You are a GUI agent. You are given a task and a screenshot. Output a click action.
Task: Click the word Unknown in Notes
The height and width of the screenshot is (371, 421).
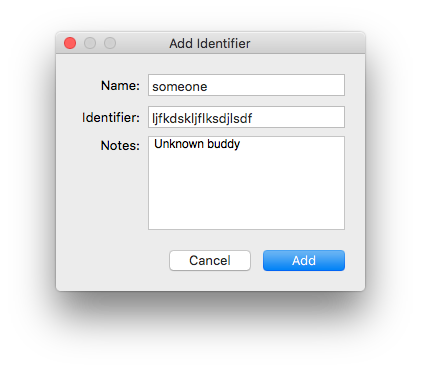tap(179, 144)
